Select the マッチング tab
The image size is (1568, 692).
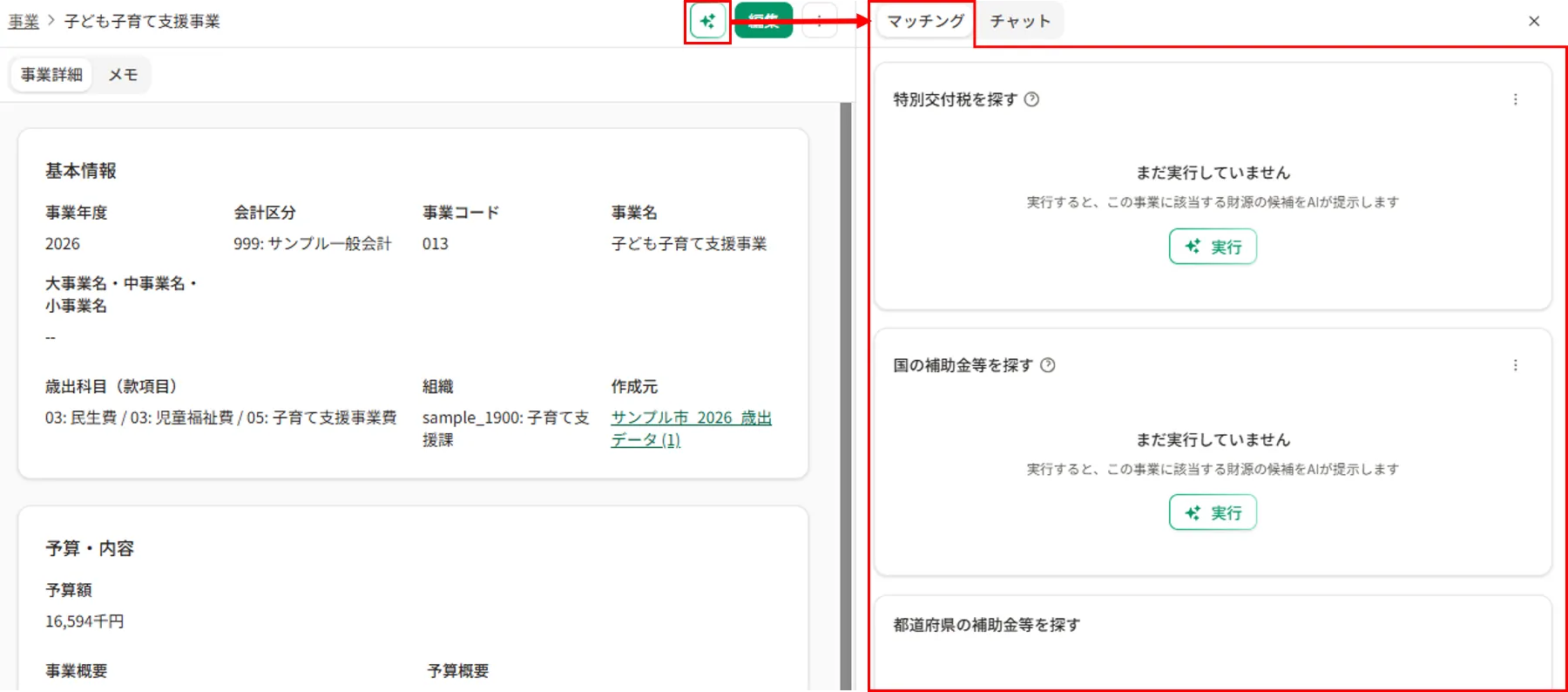(x=925, y=21)
